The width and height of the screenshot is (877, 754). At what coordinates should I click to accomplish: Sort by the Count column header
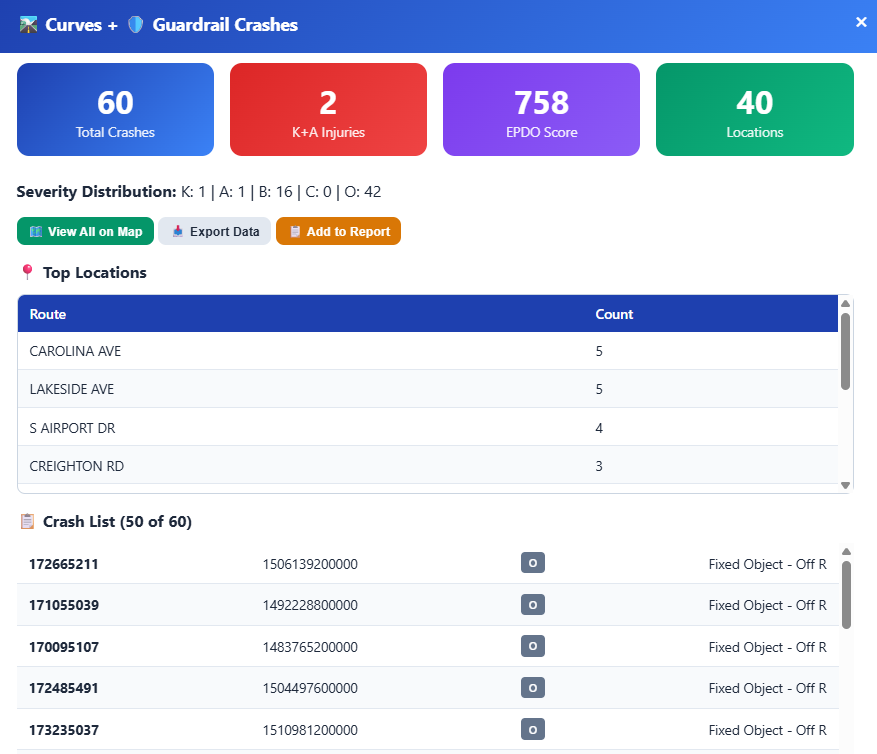pos(614,314)
